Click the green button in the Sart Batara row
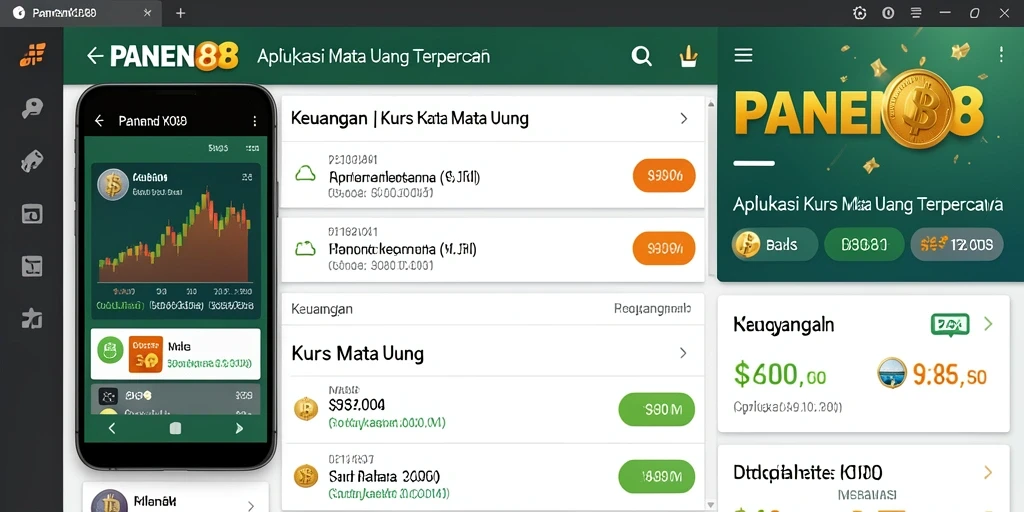The height and width of the screenshot is (512, 1024). click(x=656, y=477)
